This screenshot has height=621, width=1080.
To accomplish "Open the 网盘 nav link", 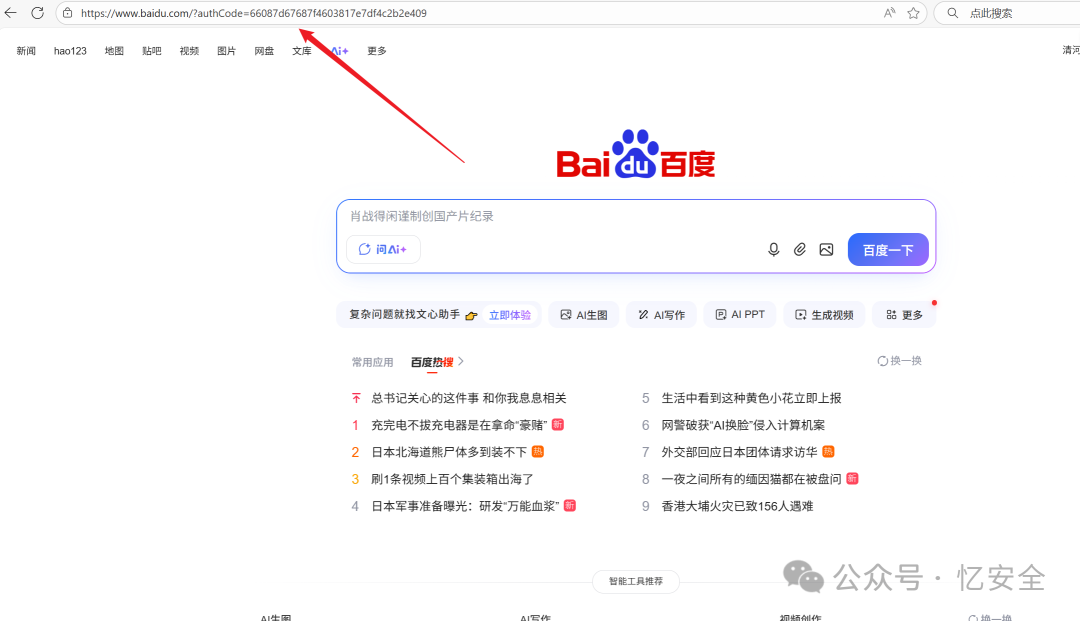I will click(x=264, y=51).
